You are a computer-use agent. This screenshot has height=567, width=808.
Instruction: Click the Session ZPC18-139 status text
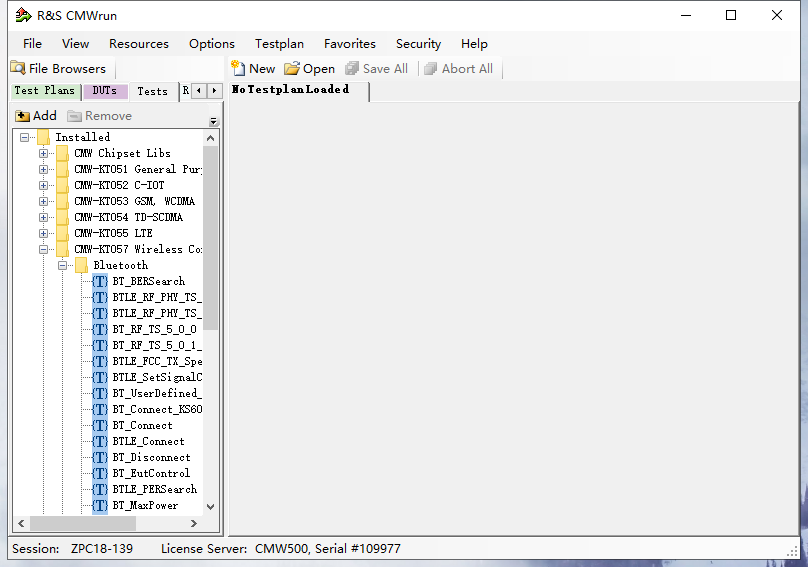tap(72, 549)
